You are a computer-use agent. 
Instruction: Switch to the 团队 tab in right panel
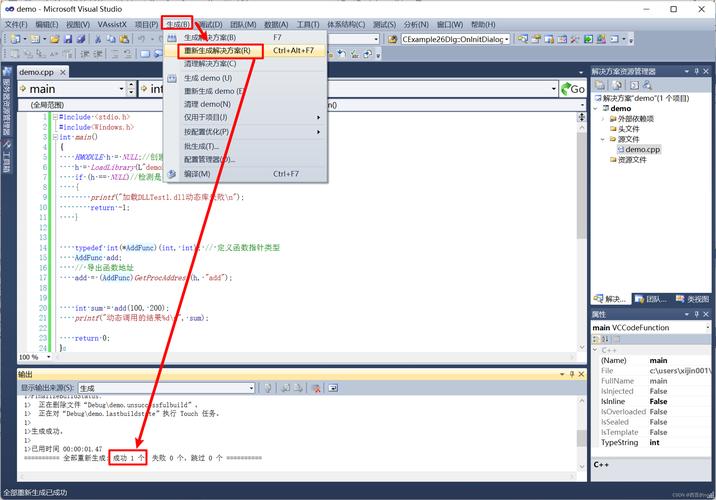tap(651, 299)
